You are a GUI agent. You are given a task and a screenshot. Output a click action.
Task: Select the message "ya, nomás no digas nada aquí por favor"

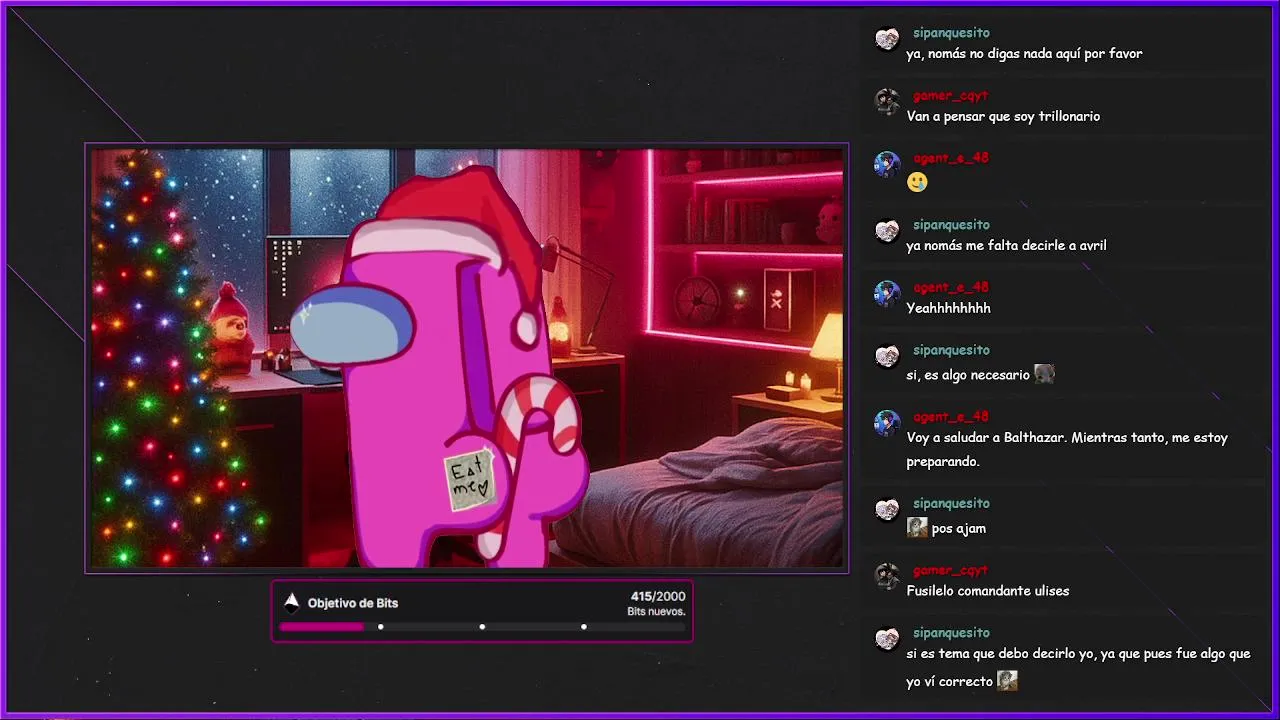(x=1024, y=54)
